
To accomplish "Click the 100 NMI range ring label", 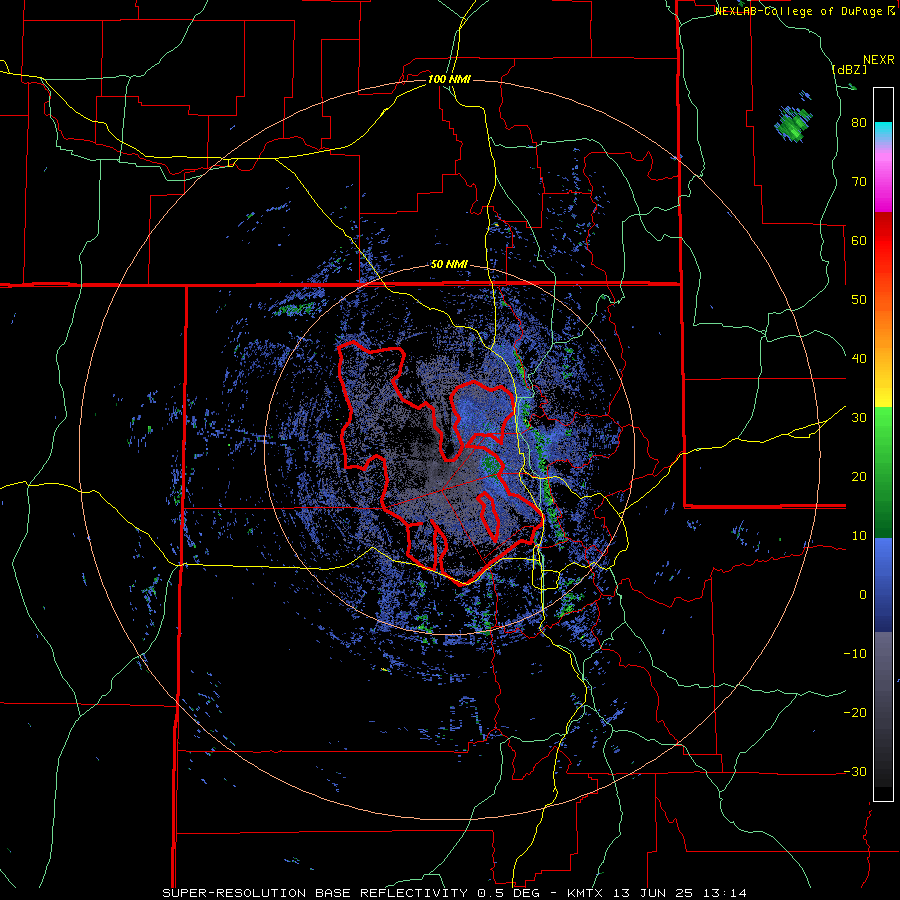I will click(x=449, y=79).
